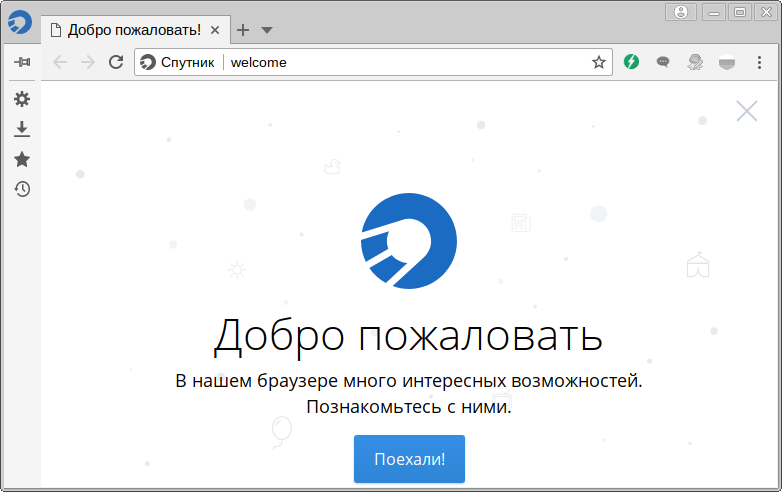
Task: Click the large Sputnik logo on the page
Action: [409, 241]
